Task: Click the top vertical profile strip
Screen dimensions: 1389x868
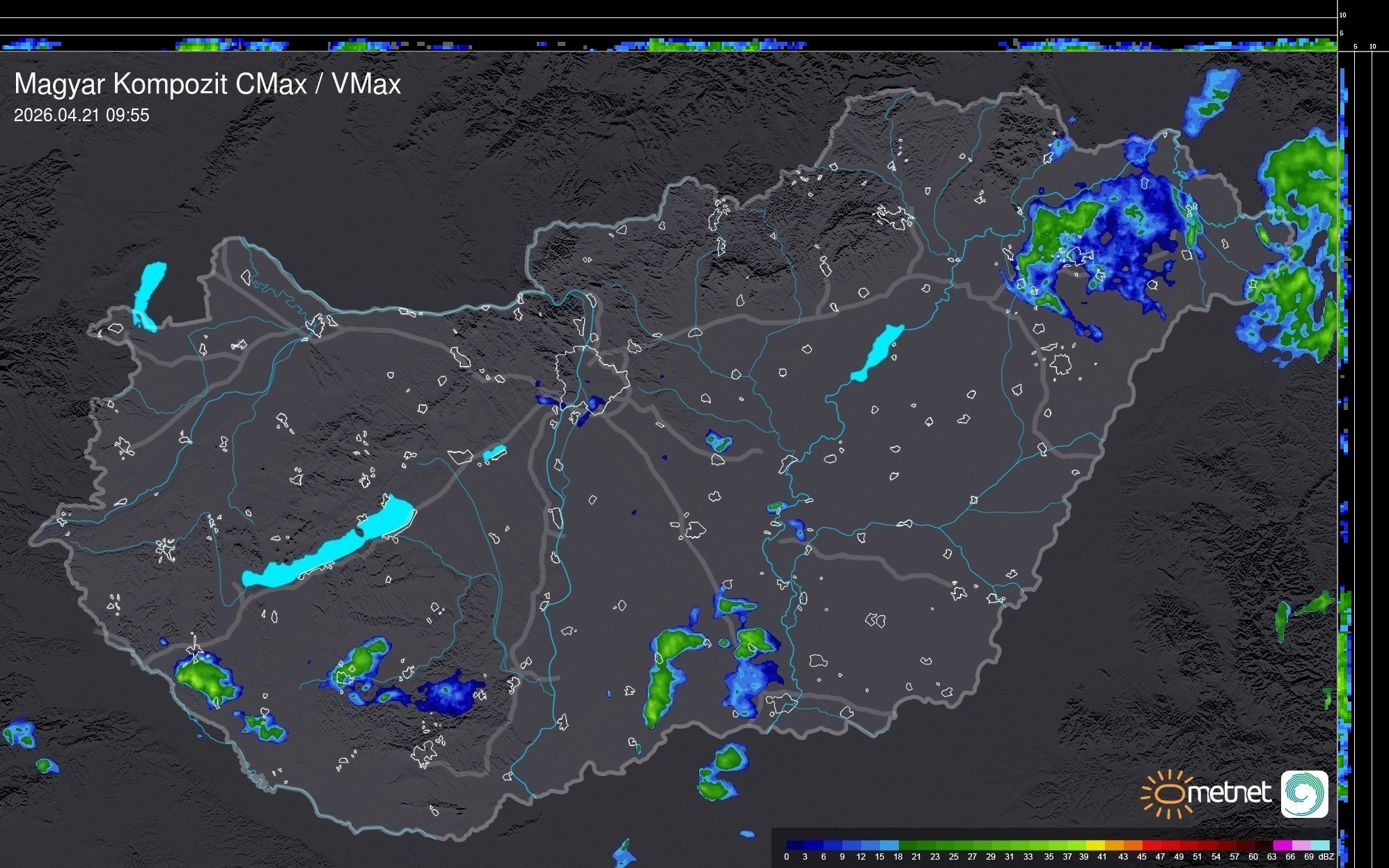Action: pos(668,43)
